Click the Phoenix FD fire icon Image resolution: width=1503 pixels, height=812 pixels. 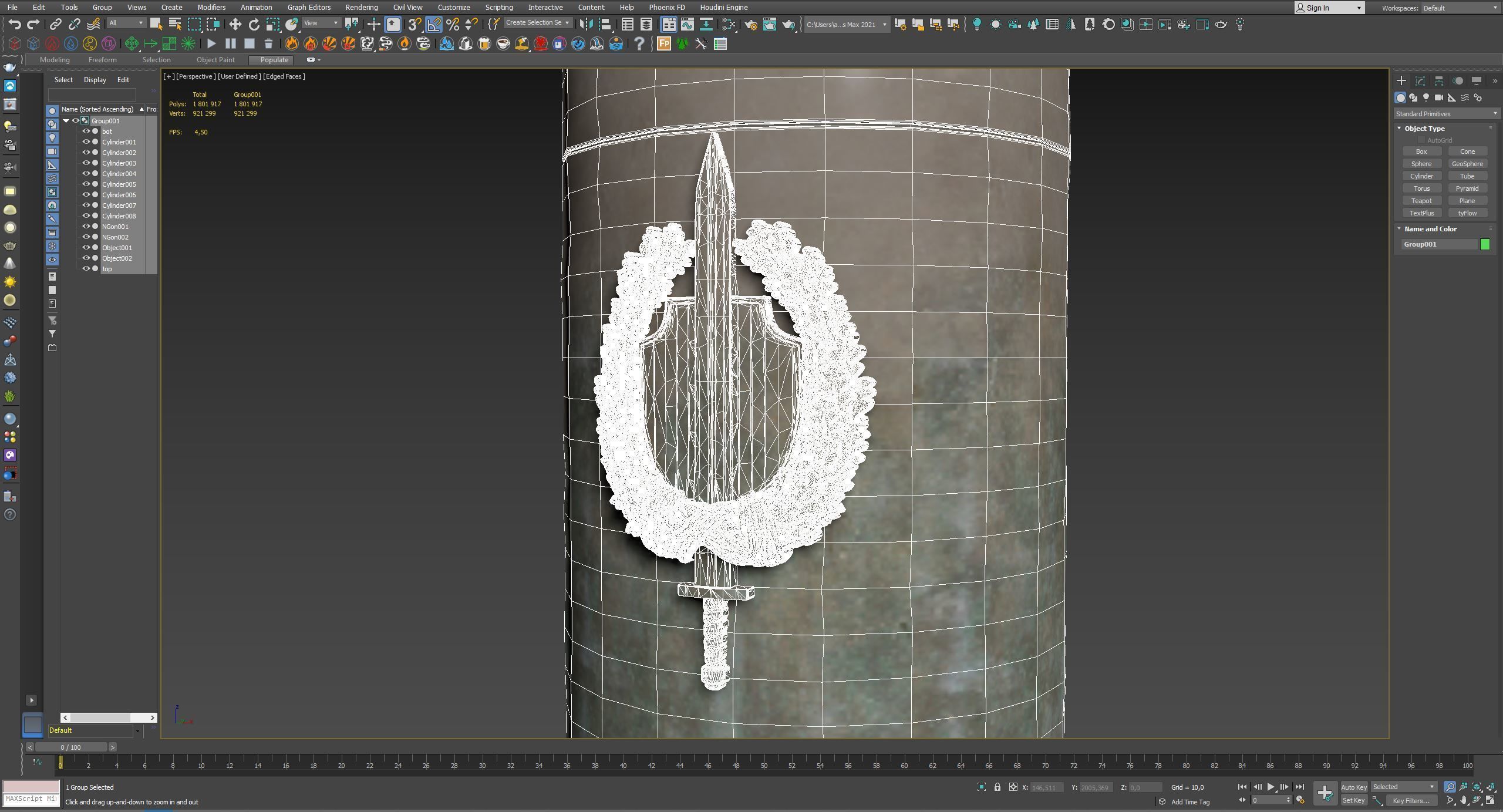point(291,43)
